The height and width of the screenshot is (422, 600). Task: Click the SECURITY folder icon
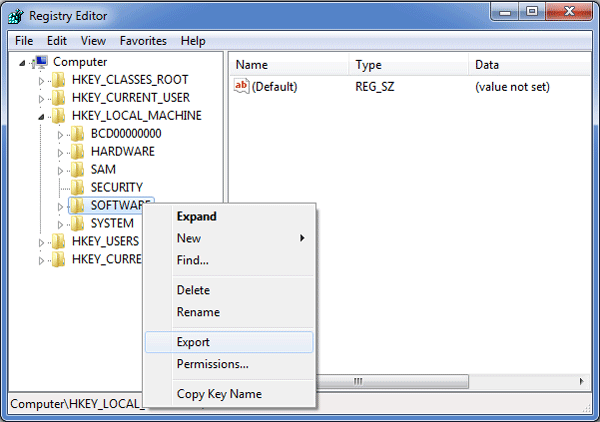pos(78,188)
